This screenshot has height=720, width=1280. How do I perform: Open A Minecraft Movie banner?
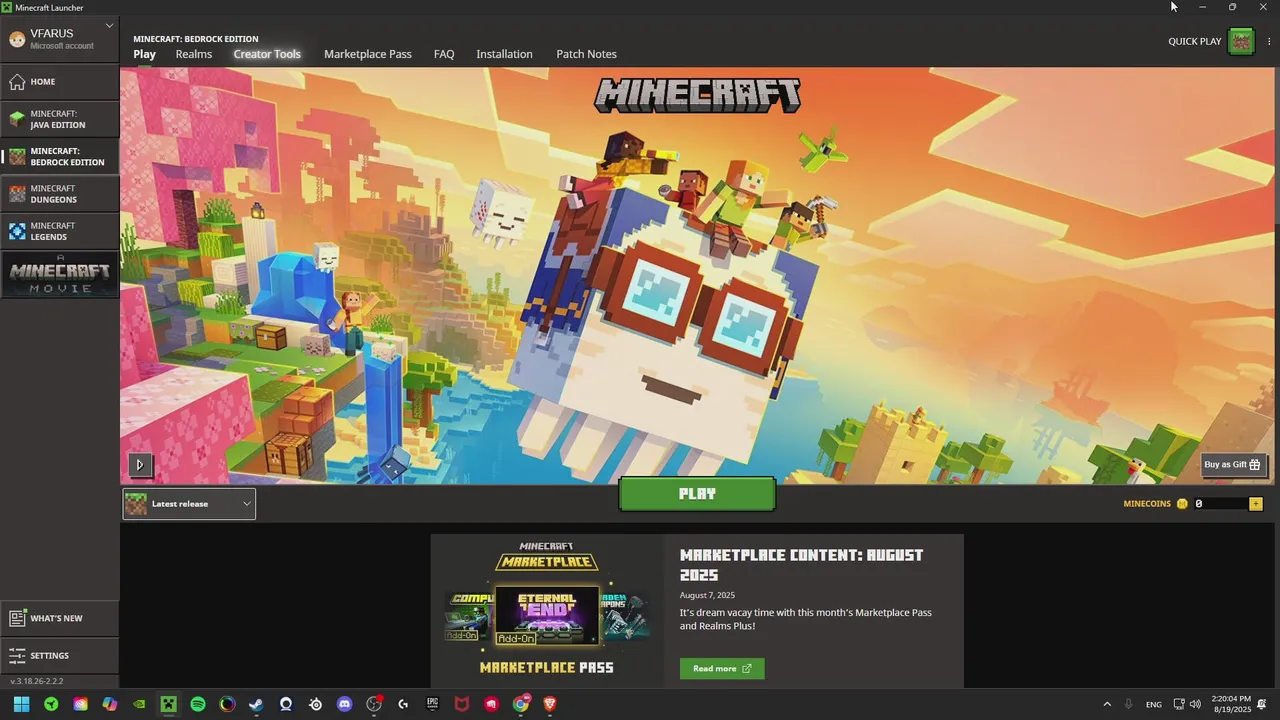pyautogui.click(x=60, y=274)
